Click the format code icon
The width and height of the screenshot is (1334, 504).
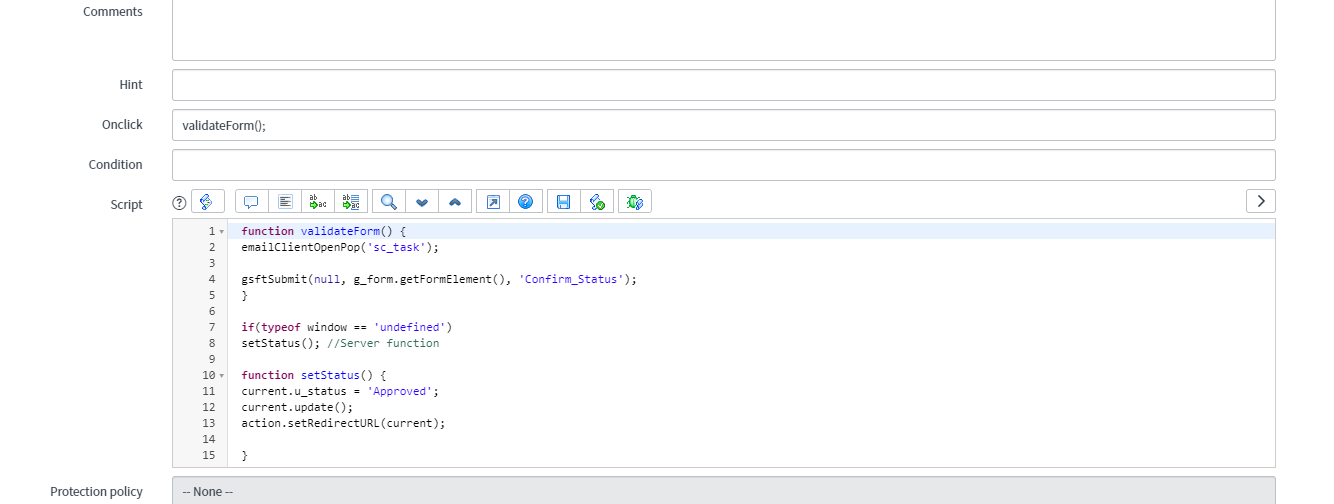tap(285, 202)
